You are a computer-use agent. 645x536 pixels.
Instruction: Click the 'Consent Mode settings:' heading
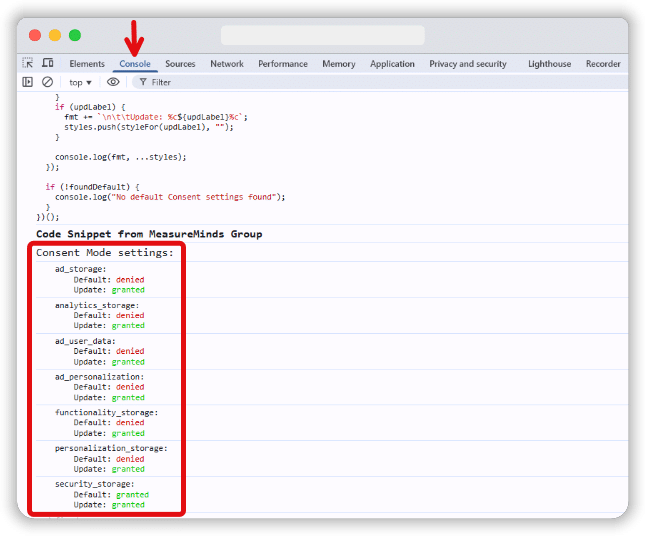[x=105, y=253]
